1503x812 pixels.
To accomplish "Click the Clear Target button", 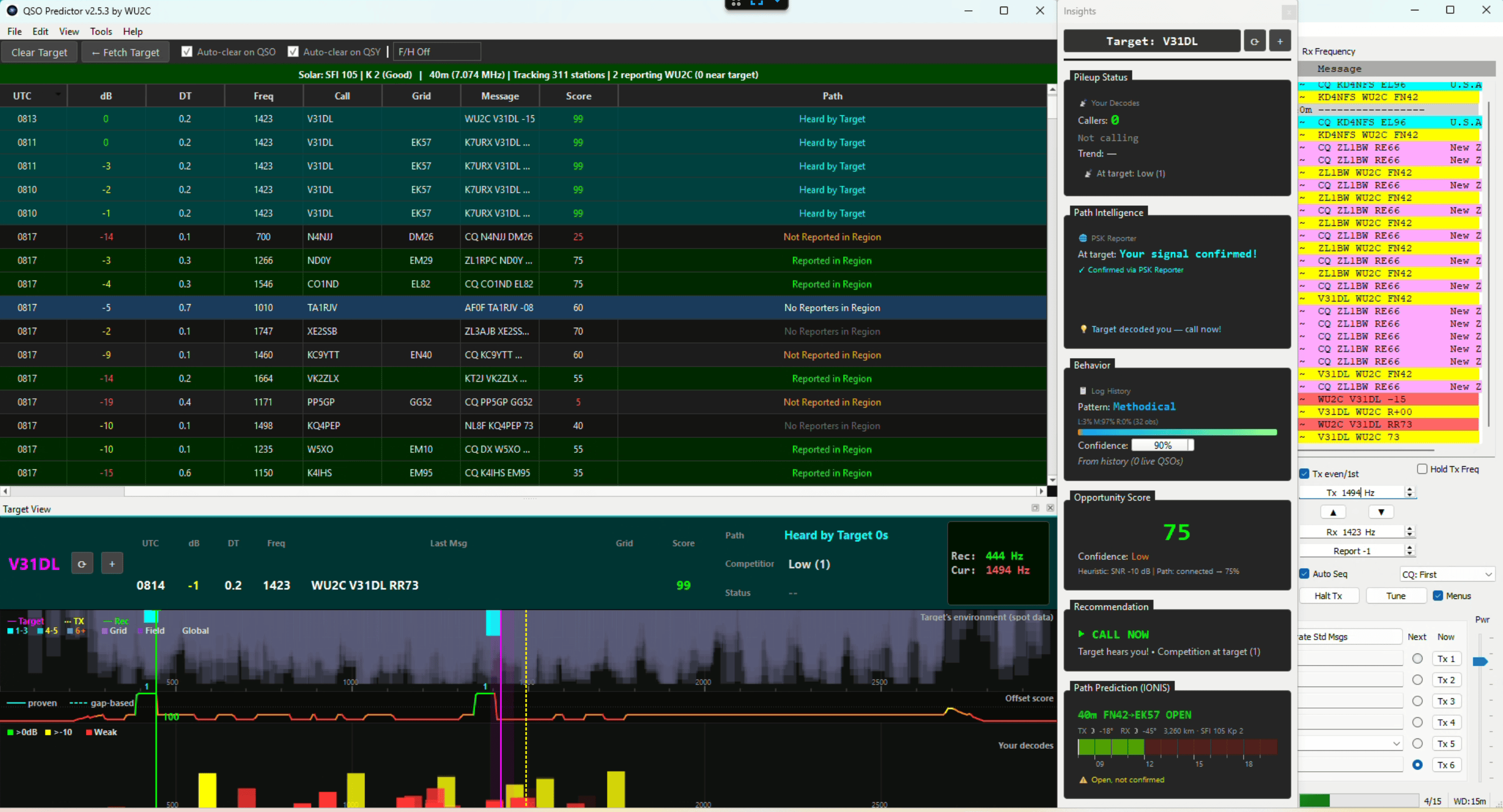I will click(x=39, y=52).
